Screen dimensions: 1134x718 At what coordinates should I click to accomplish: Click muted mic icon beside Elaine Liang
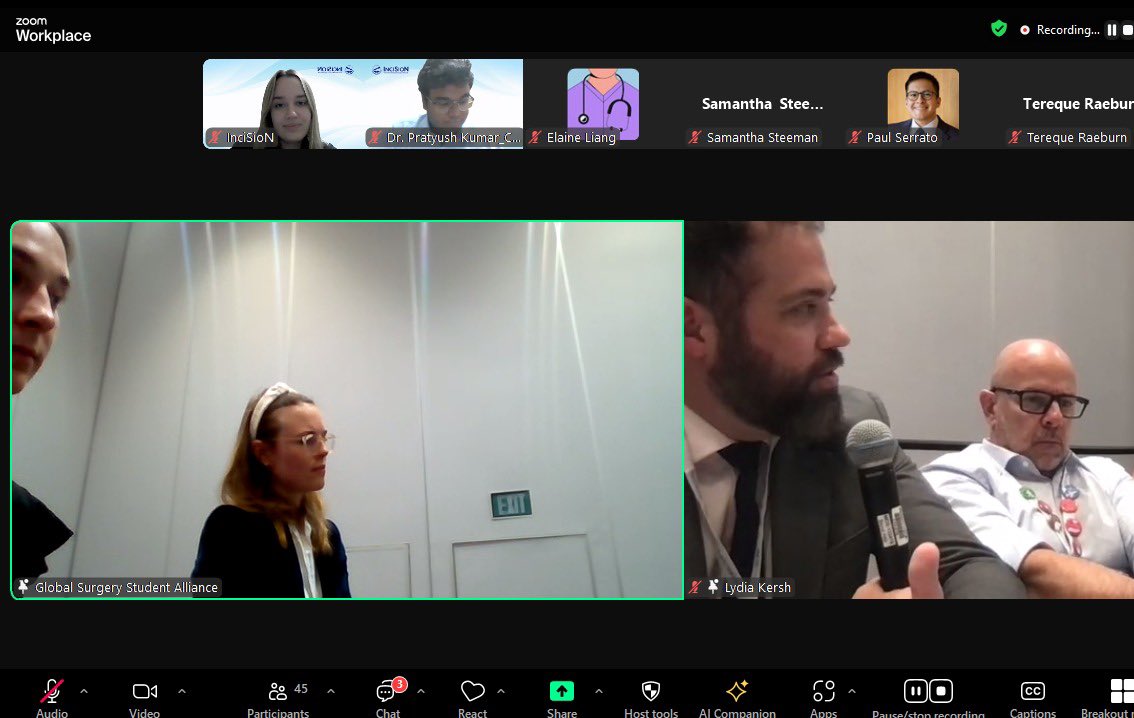[535, 137]
